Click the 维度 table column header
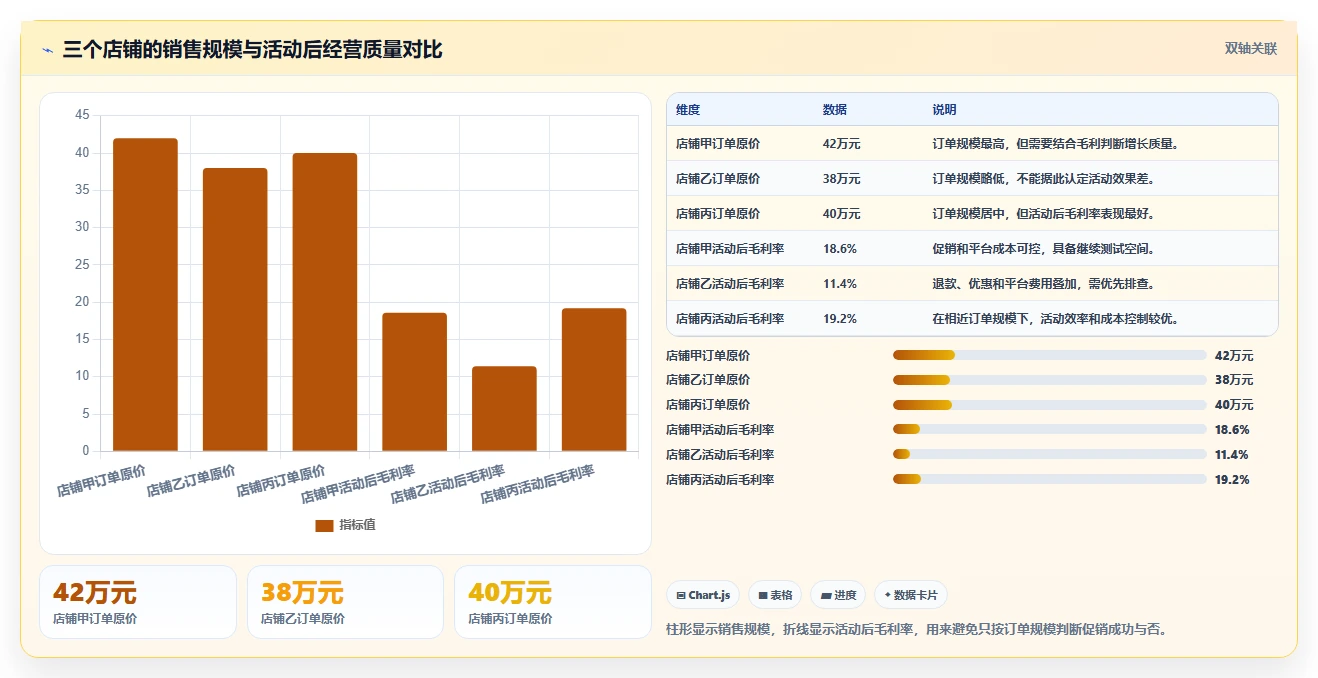 click(688, 109)
